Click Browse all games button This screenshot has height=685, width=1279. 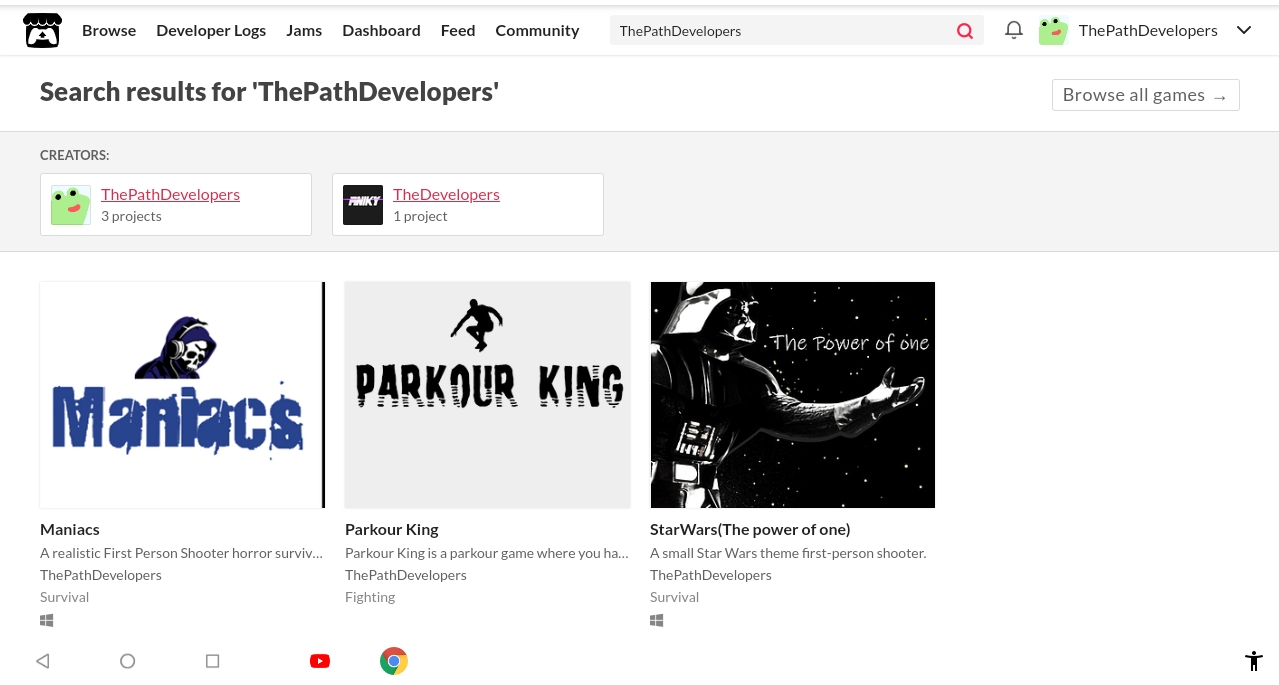point(1146,95)
